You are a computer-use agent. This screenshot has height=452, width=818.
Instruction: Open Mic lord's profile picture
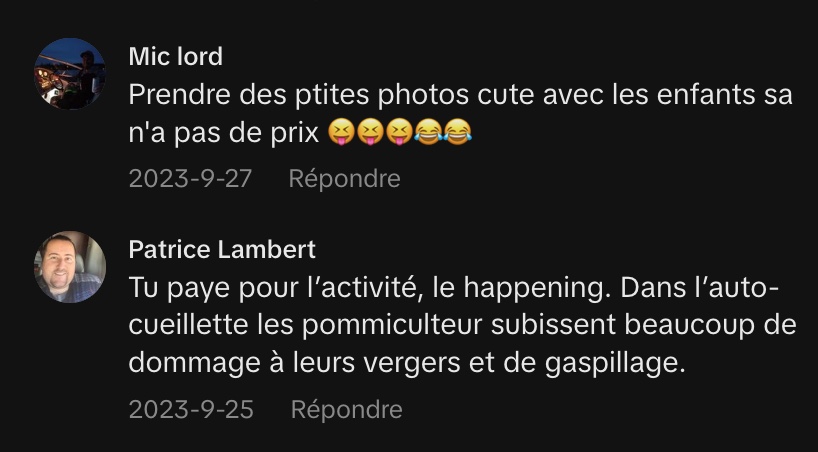coord(70,74)
